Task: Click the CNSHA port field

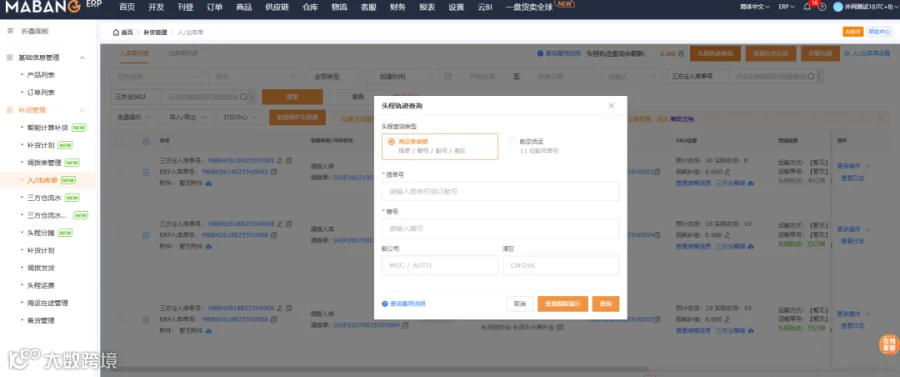Action: click(x=561, y=265)
